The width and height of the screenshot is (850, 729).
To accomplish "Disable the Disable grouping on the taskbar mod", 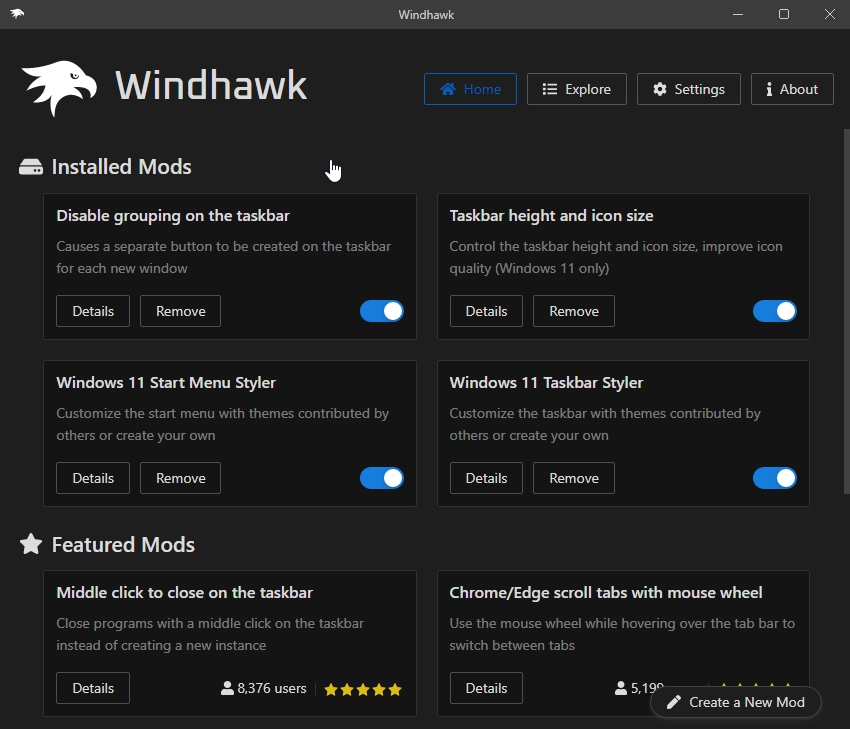I will tap(381, 311).
